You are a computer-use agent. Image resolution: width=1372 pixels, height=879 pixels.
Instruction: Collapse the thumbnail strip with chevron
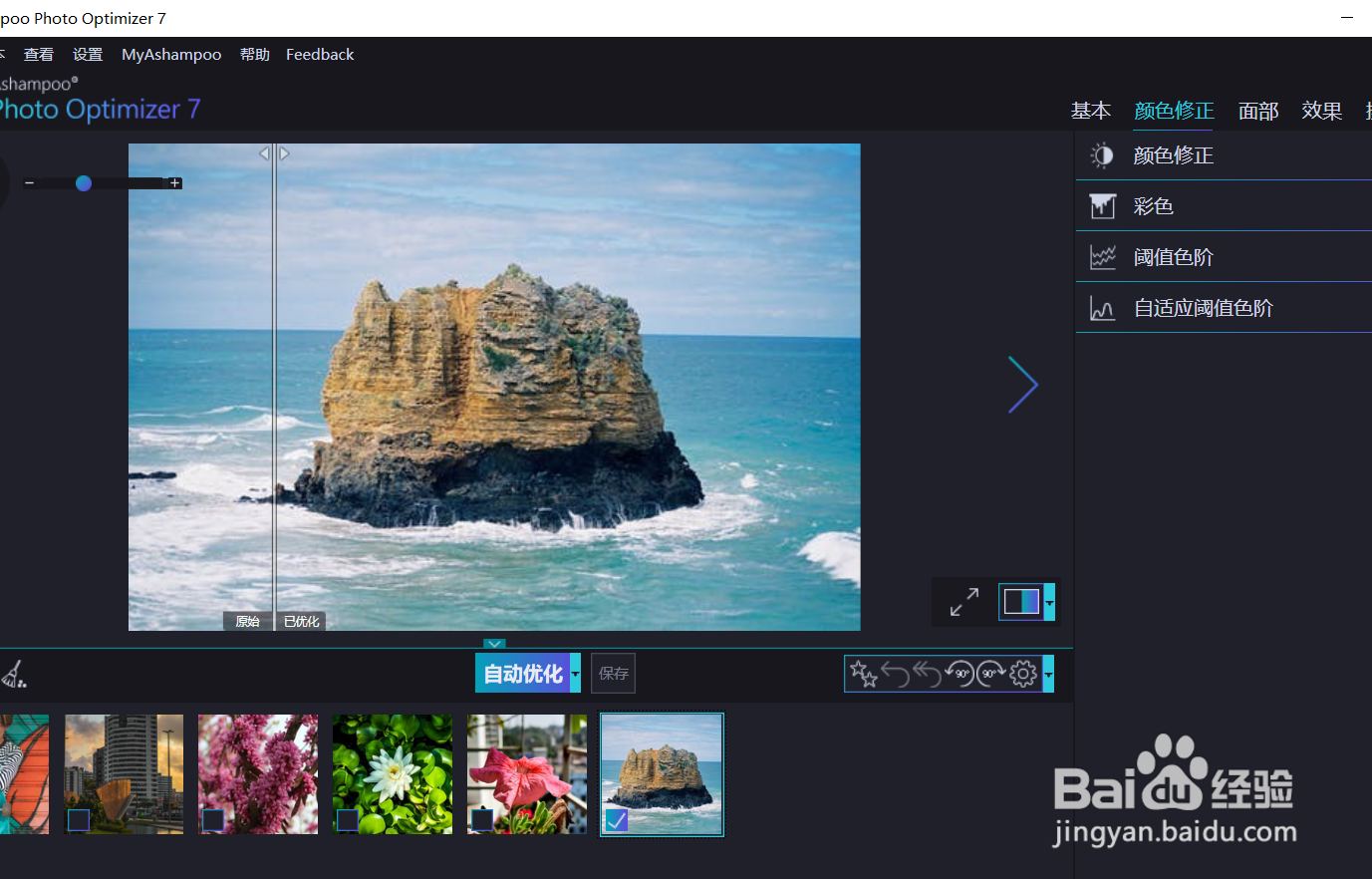pos(494,644)
